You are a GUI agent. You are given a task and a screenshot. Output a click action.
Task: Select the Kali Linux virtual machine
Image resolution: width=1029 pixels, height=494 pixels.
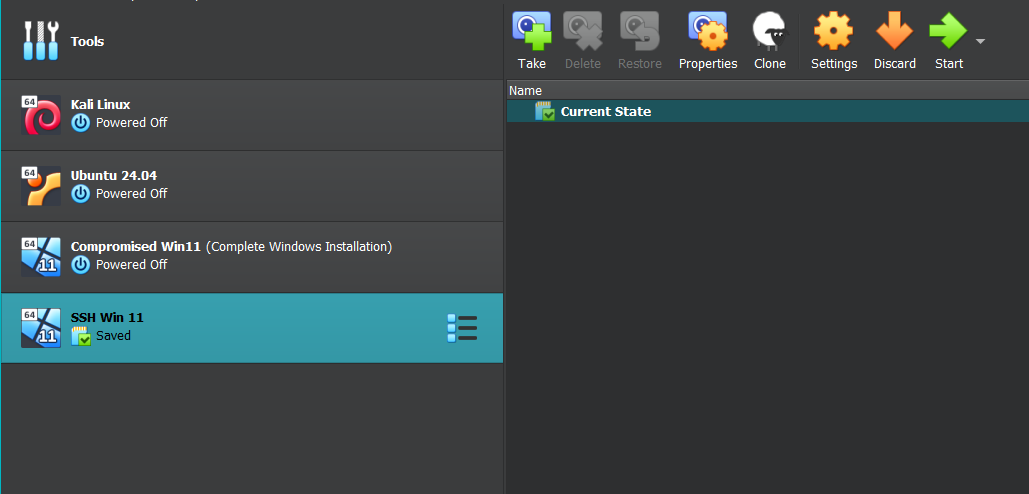[252, 115]
